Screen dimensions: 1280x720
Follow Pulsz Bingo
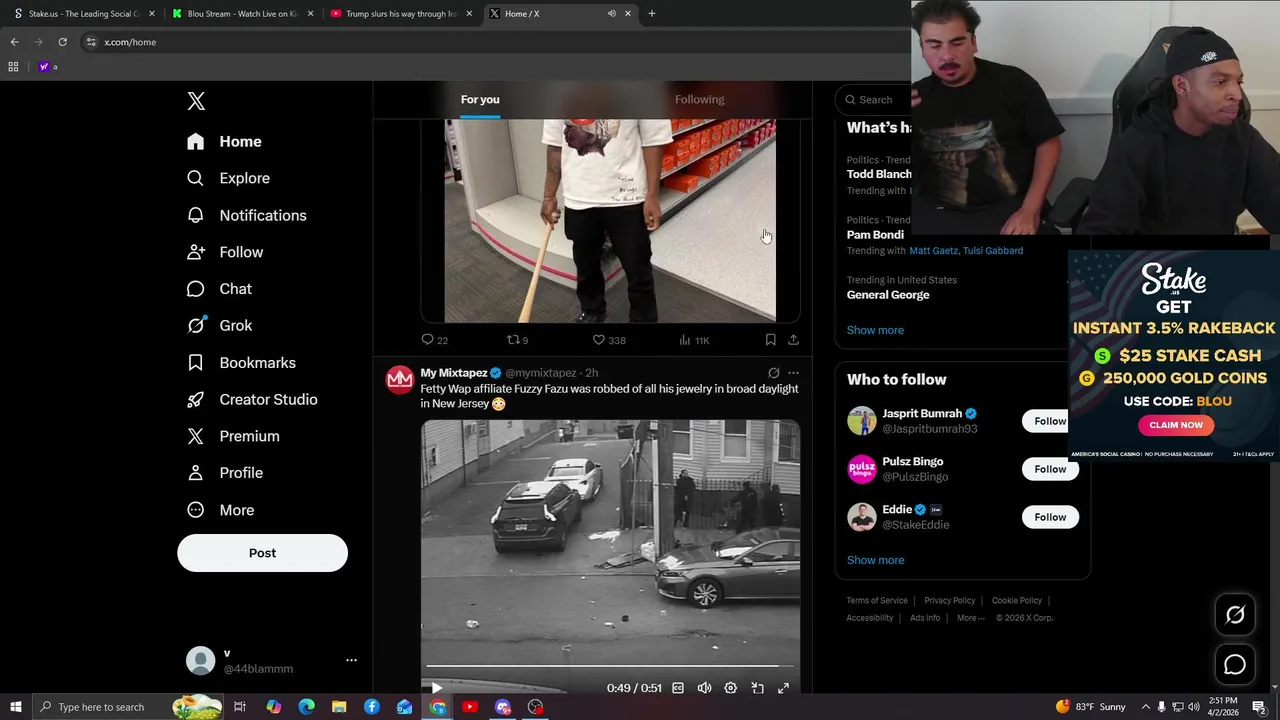(x=1050, y=469)
